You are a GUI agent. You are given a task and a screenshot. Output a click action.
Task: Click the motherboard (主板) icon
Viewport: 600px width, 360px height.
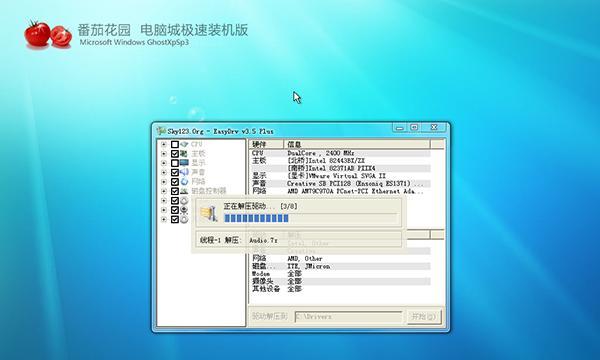(x=184, y=153)
